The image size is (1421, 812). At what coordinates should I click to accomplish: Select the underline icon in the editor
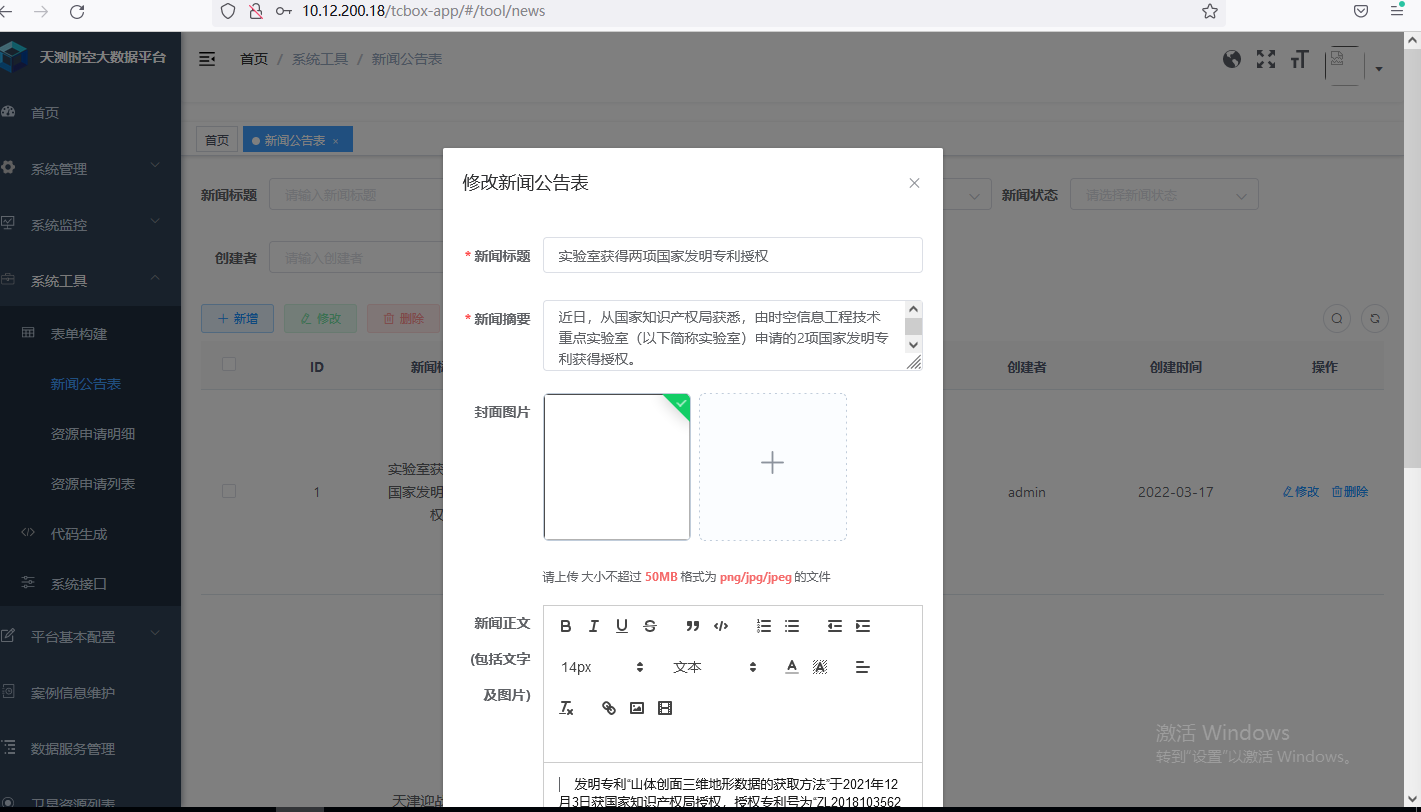pos(621,625)
